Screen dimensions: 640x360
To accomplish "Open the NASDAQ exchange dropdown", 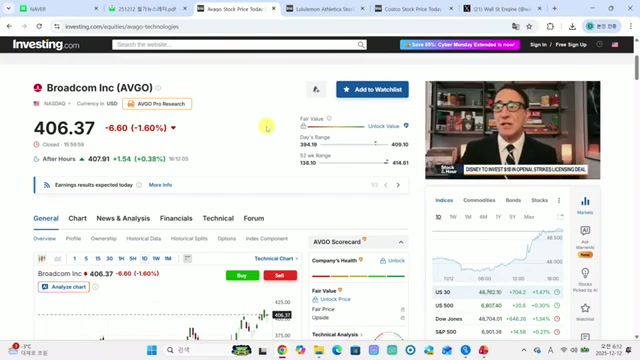I will point(57,104).
